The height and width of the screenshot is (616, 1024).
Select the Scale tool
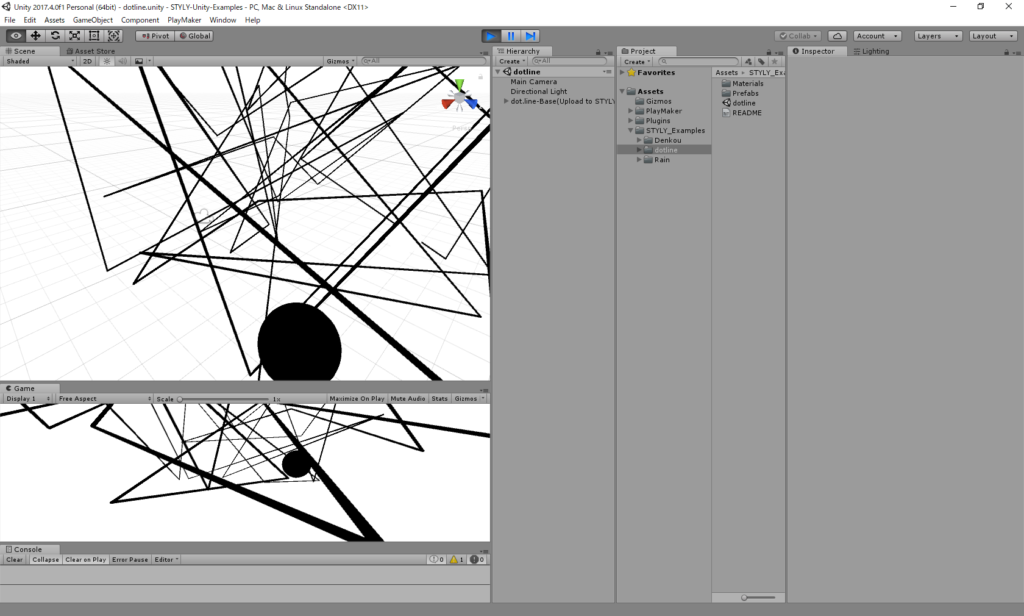pyautogui.click(x=74, y=36)
